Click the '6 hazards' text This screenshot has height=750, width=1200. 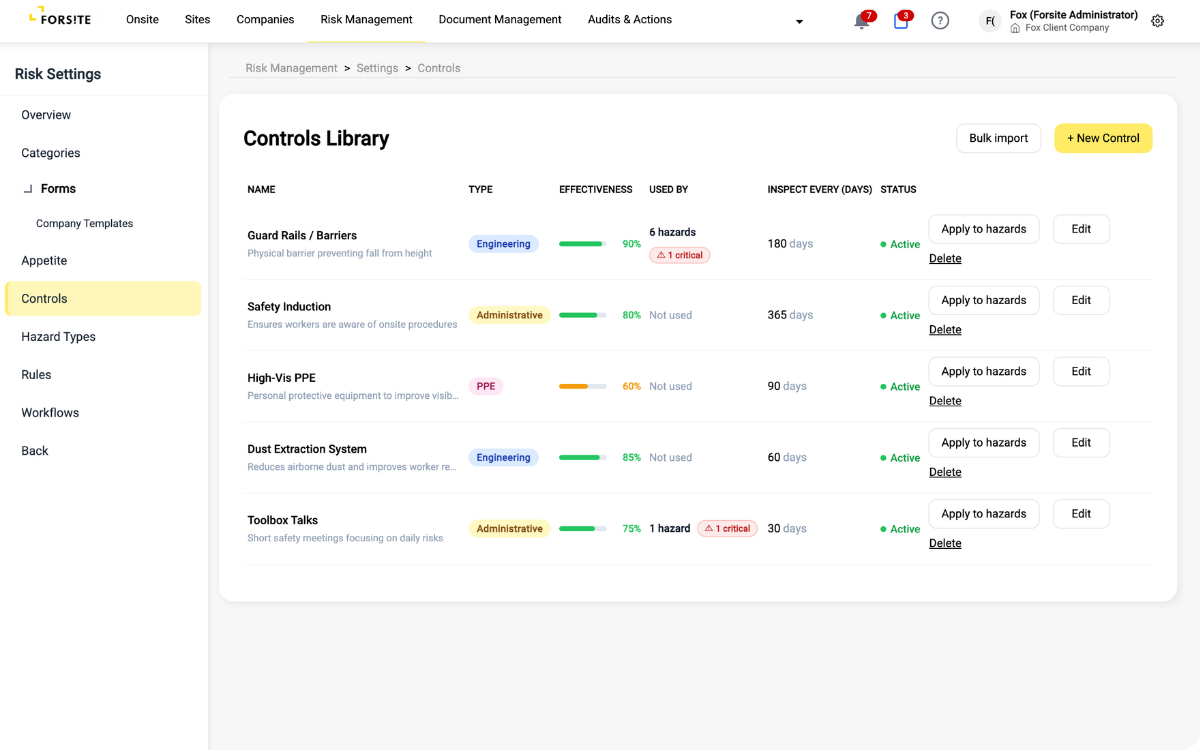(x=672, y=232)
